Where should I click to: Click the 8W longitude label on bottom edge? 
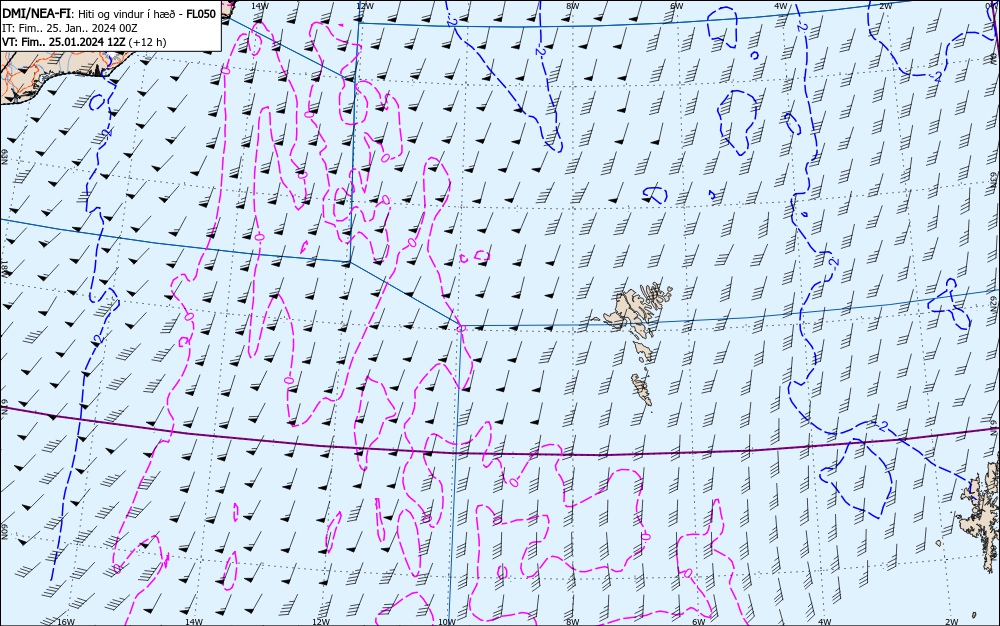(x=572, y=622)
